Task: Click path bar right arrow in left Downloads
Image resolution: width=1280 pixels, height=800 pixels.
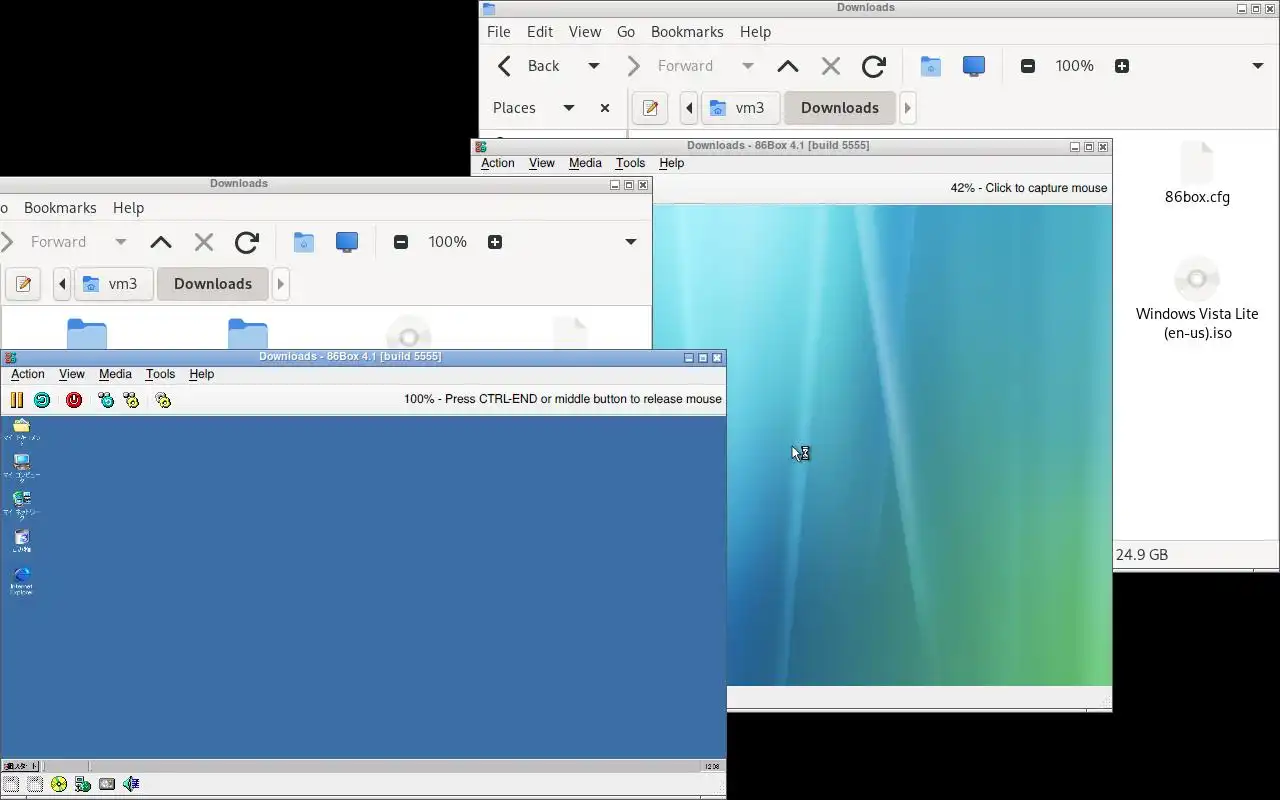Action: [x=281, y=284]
